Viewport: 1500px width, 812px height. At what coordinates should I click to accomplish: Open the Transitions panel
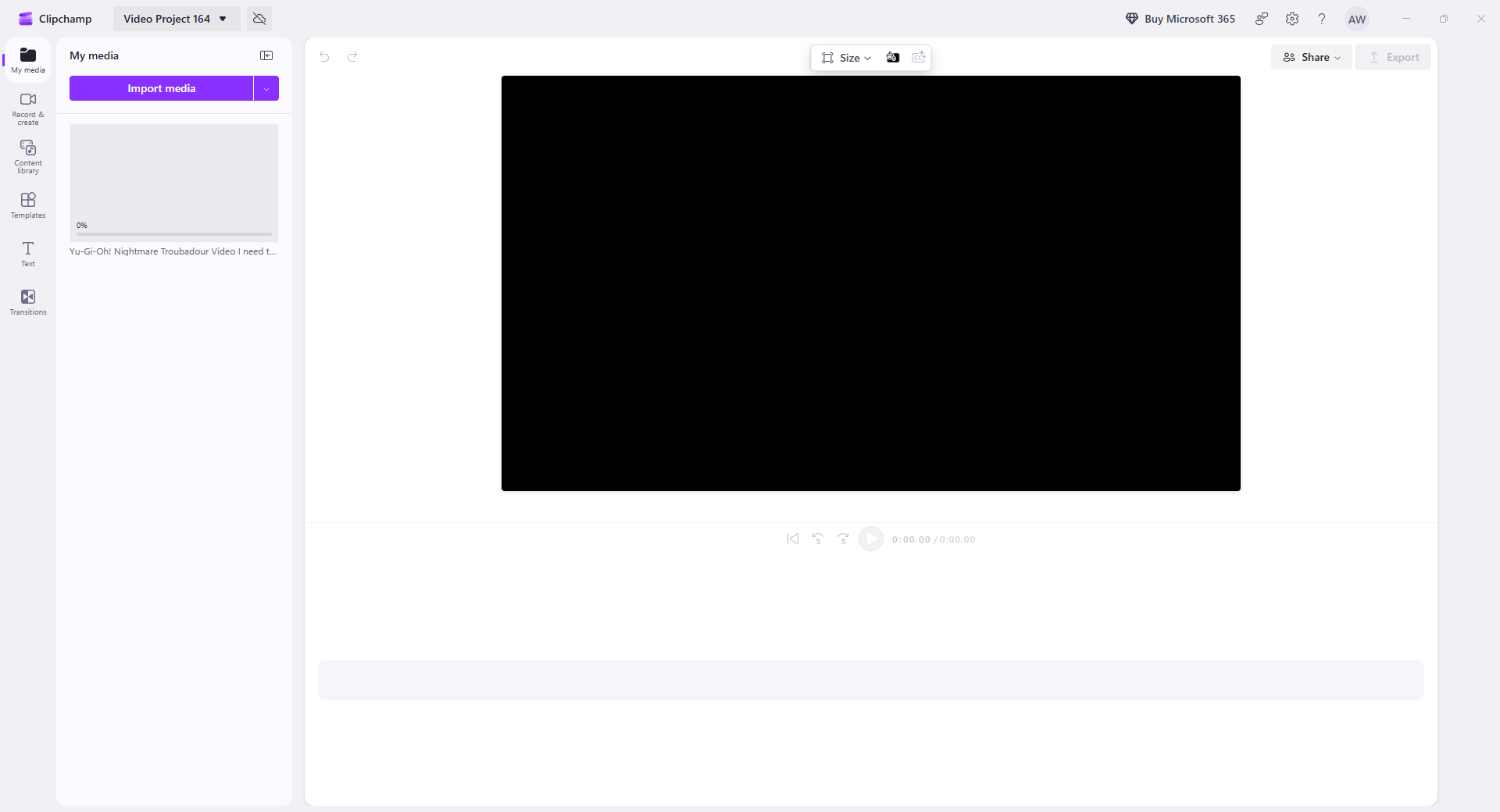tap(28, 302)
